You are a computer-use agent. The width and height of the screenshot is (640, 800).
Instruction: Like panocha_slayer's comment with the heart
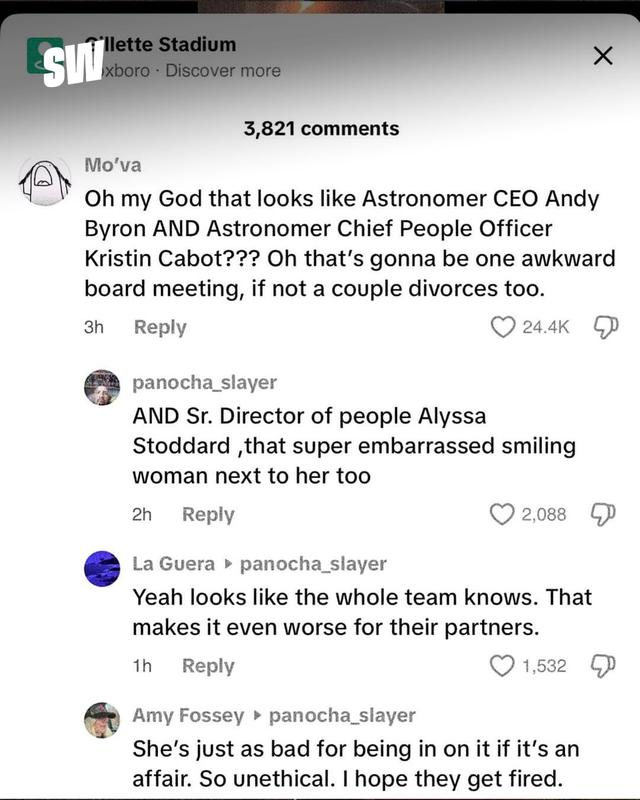[502, 514]
